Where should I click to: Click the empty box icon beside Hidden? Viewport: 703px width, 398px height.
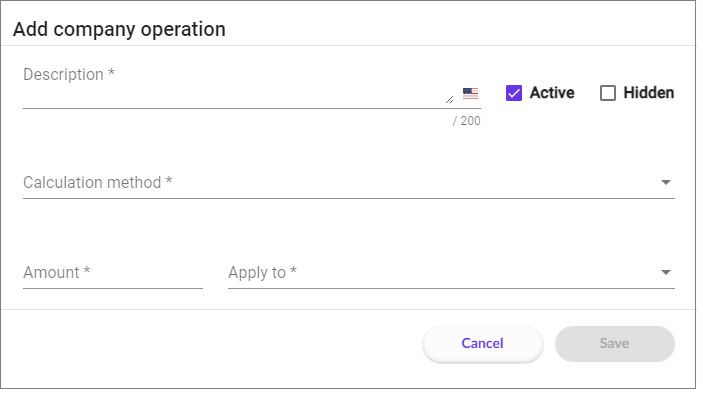(x=608, y=93)
